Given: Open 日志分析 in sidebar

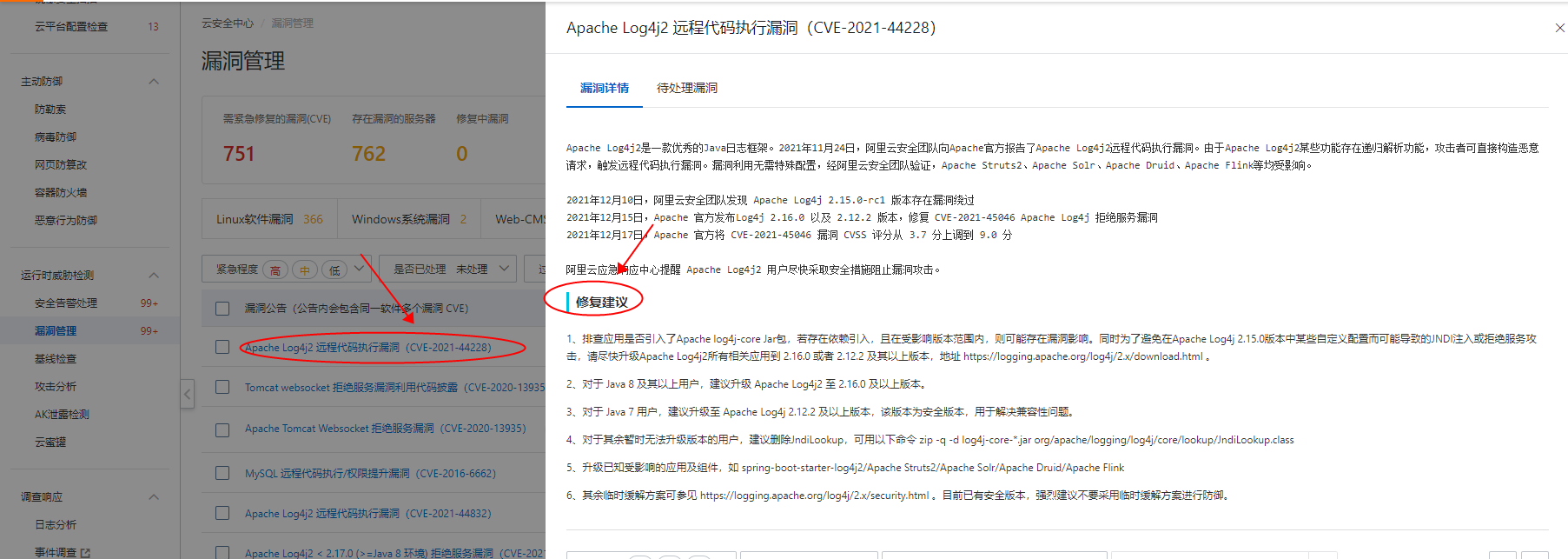Looking at the screenshot, I should click(x=56, y=525).
